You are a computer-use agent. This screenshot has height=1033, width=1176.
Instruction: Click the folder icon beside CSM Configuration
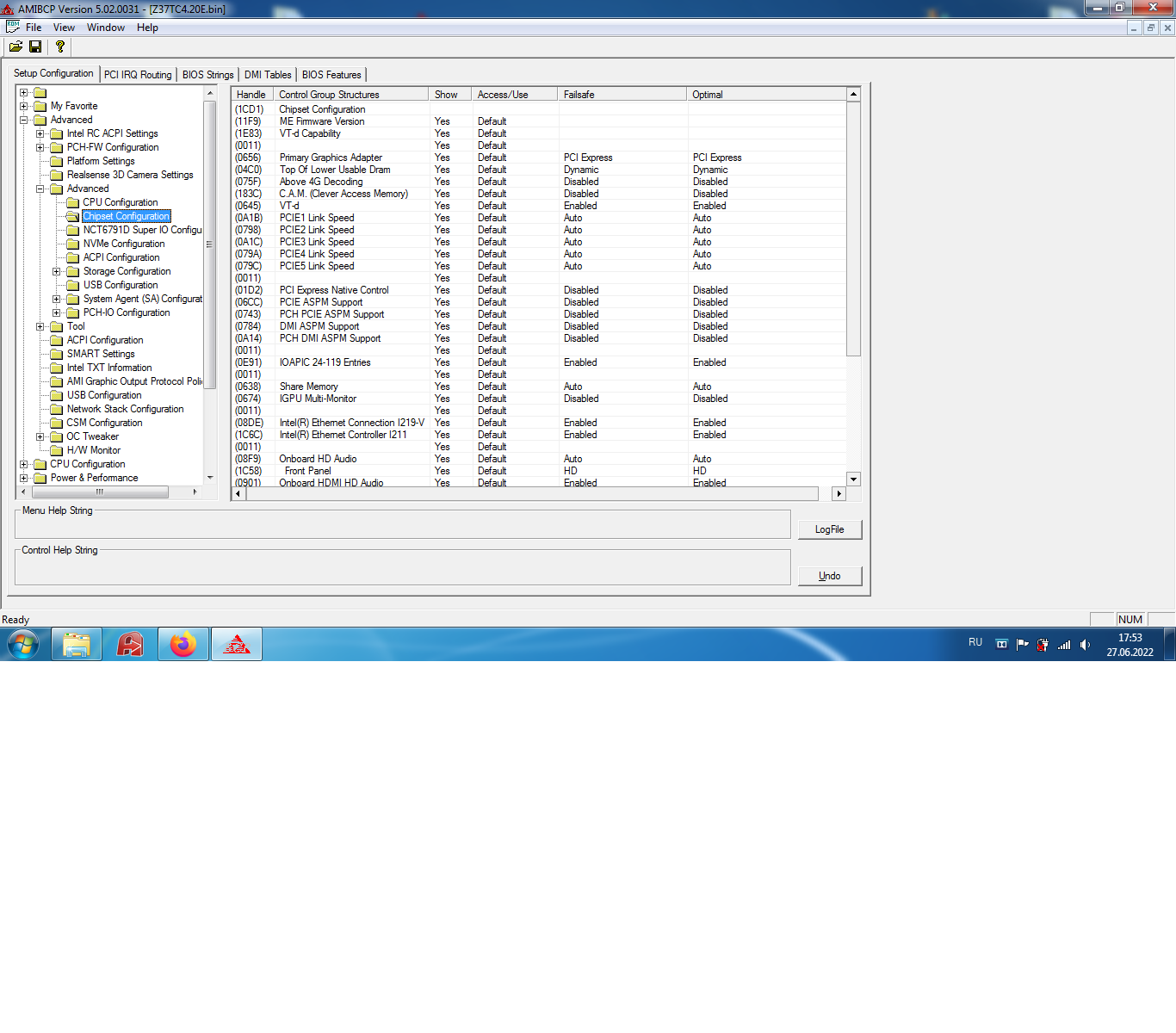click(57, 423)
